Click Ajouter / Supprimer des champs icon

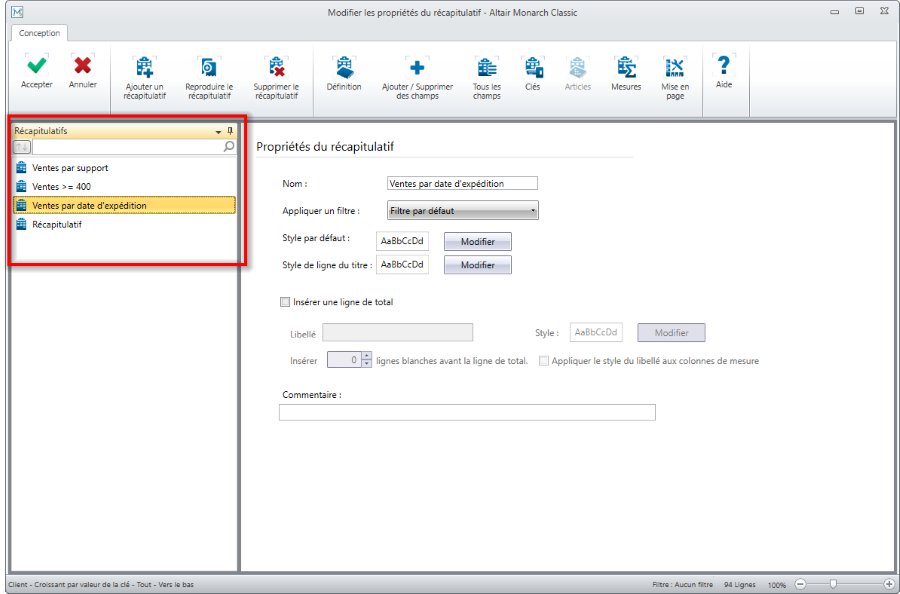tap(417, 68)
